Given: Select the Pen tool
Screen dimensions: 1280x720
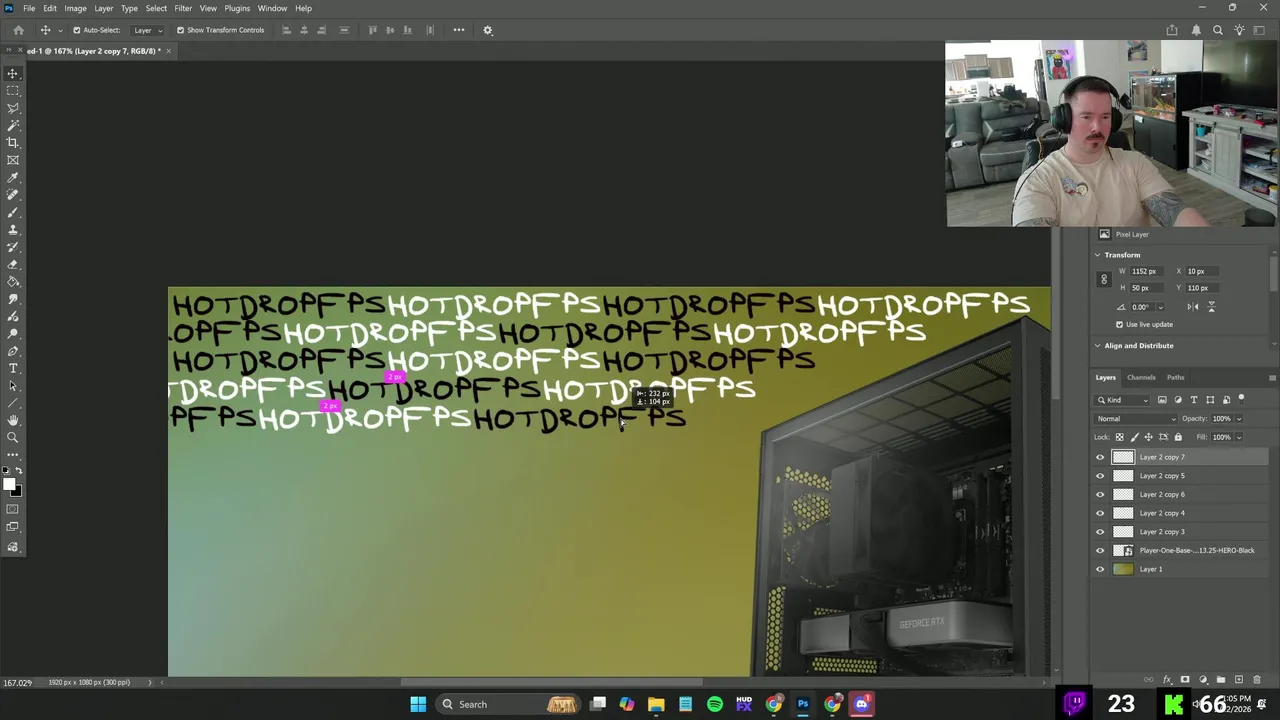Looking at the screenshot, I should [x=13, y=351].
